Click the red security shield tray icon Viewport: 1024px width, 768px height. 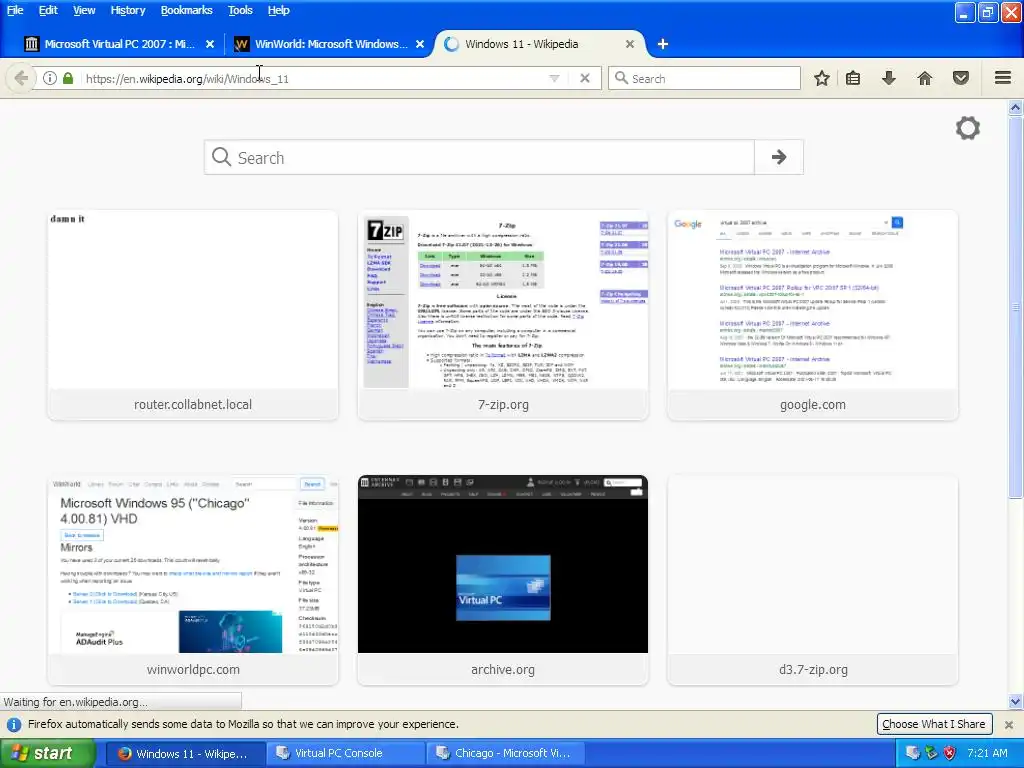pyautogui.click(x=950, y=753)
